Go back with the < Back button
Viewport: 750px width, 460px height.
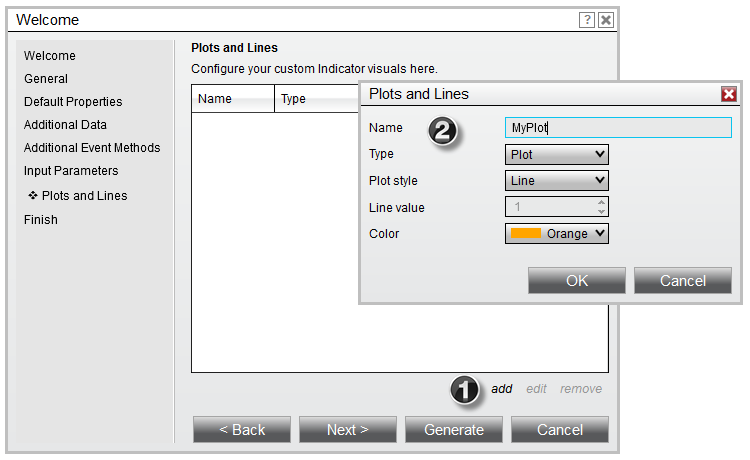[x=242, y=430]
